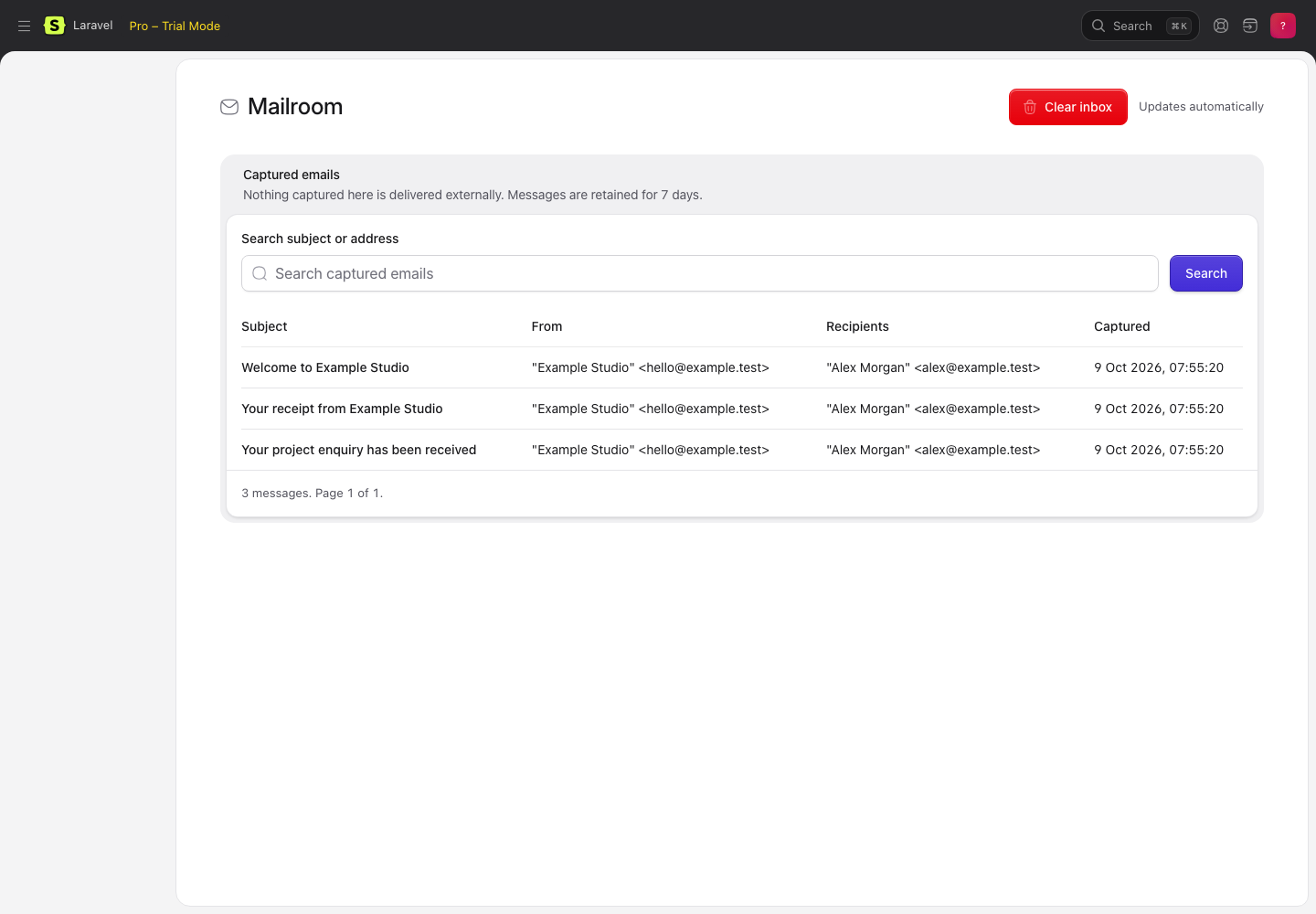The image size is (1316, 914).
Task: Click the Captured emails section title
Action: point(292,175)
